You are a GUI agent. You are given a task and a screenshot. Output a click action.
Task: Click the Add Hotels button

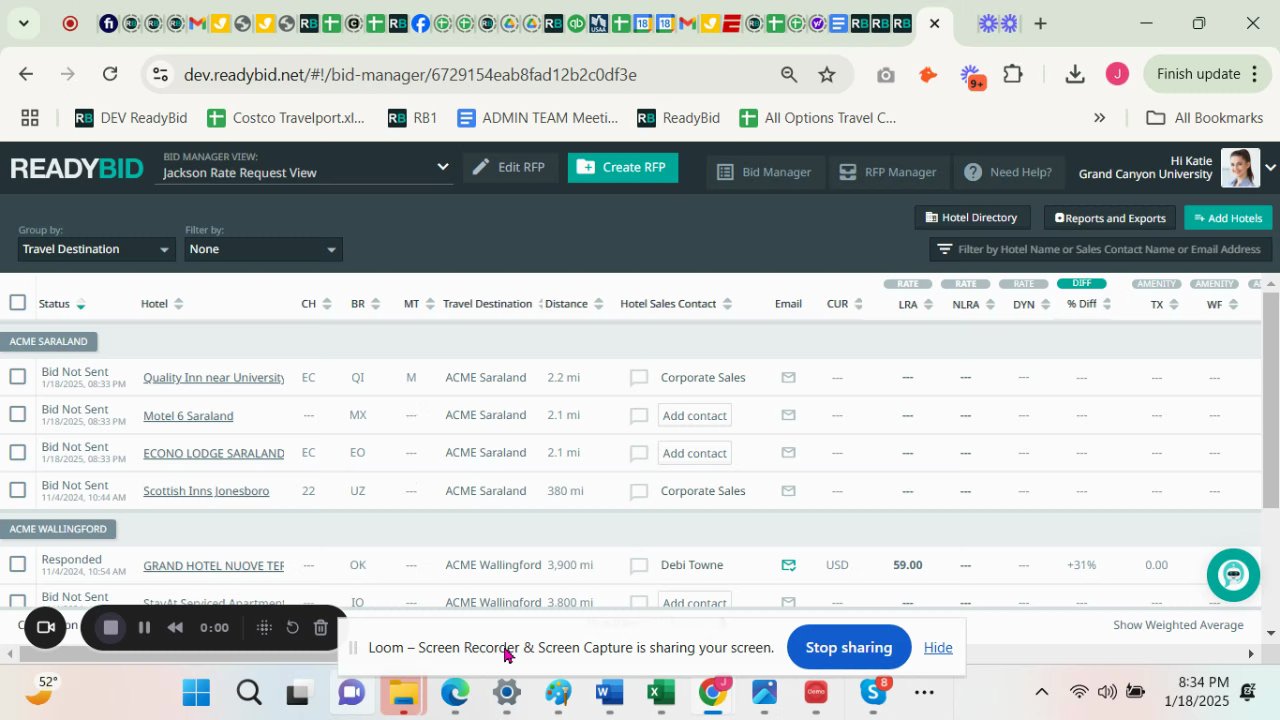(1228, 217)
